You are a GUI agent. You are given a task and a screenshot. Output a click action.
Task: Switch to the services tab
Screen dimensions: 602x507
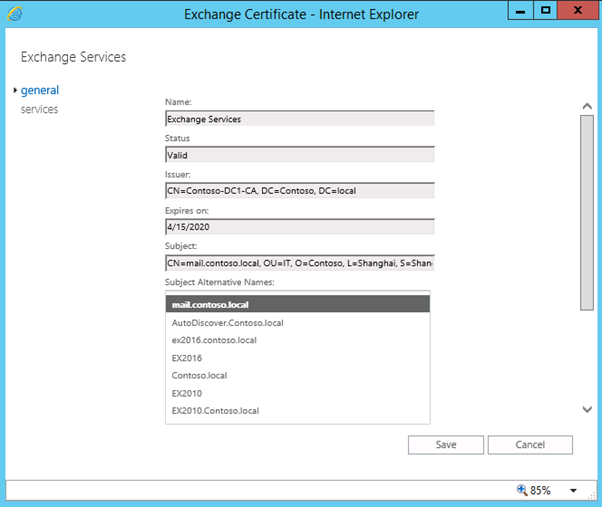[x=39, y=109]
